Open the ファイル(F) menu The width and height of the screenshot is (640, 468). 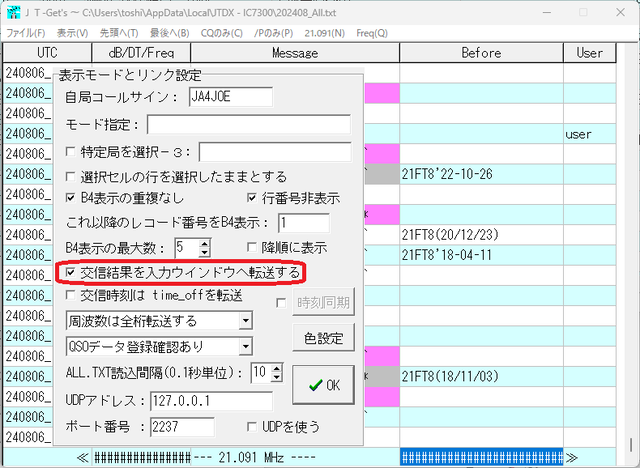pyautogui.click(x=26, y=33)
